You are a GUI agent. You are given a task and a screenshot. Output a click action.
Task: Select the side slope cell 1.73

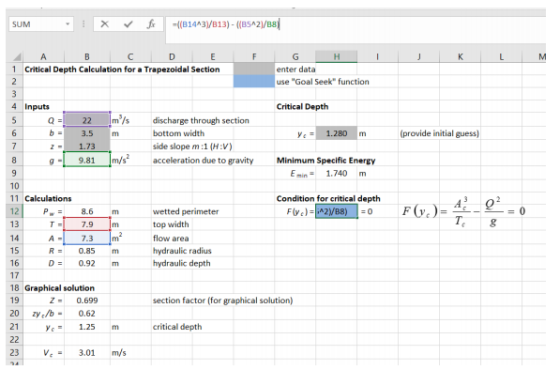[x=87, y=146]
